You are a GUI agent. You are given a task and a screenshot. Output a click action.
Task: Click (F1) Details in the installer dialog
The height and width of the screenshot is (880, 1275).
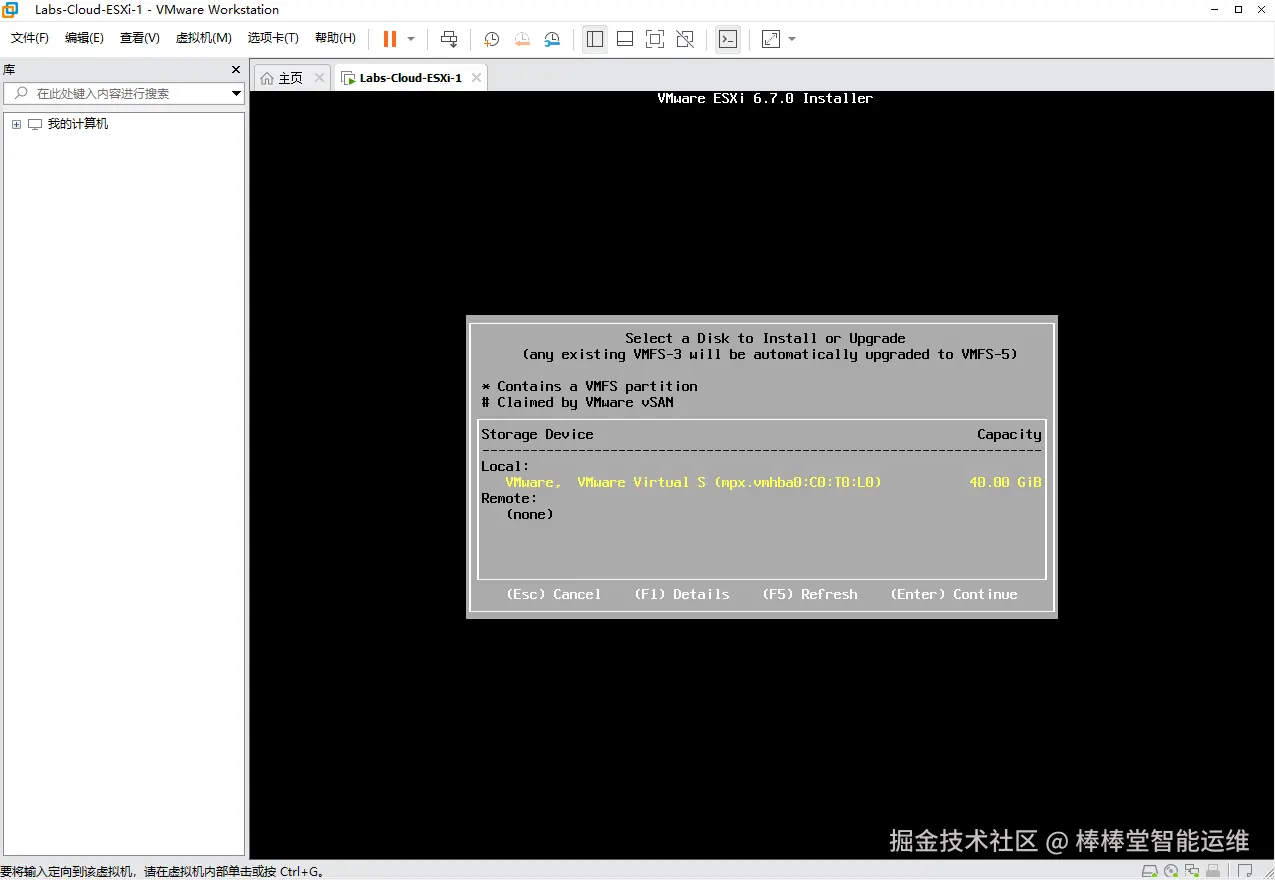pos(682,594)
